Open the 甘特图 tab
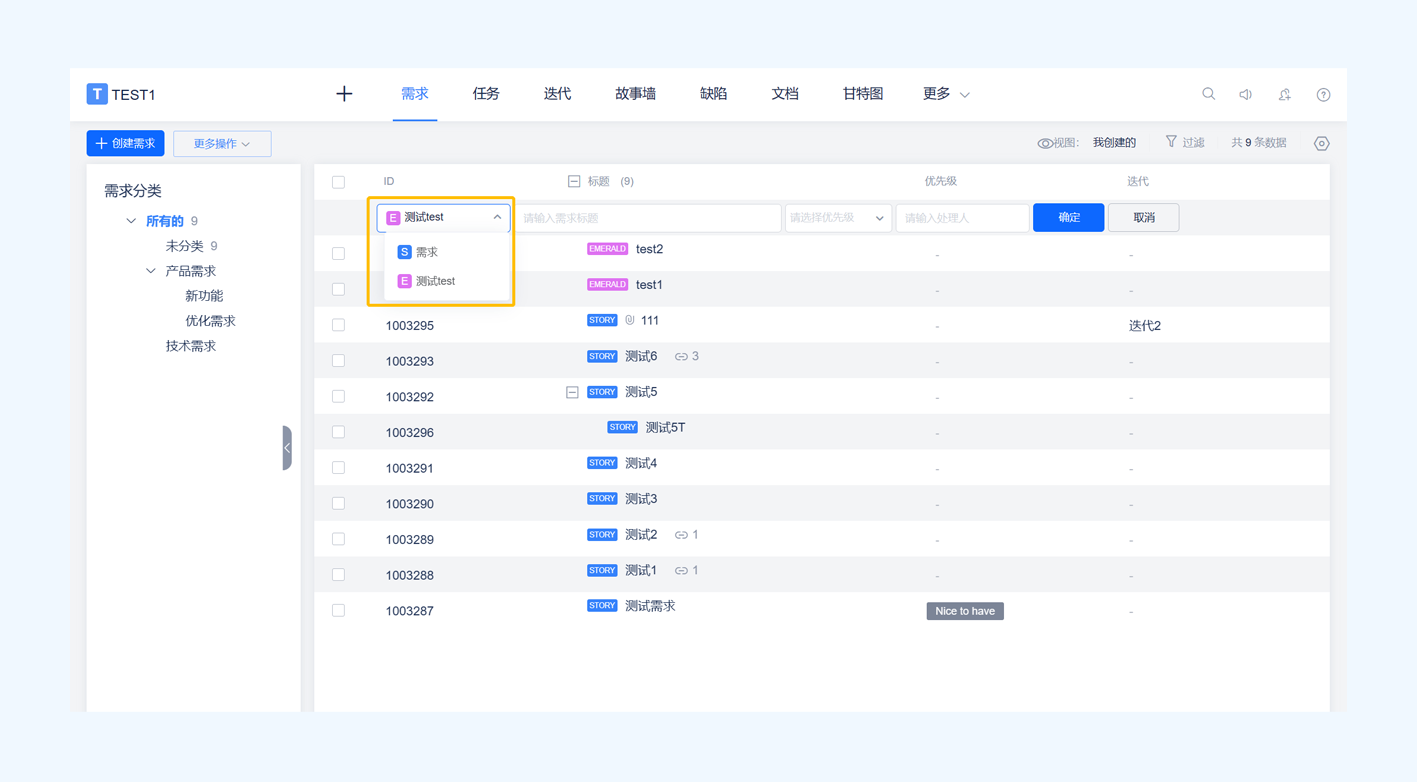This screenshot has height=782, width=1417. 863,94
